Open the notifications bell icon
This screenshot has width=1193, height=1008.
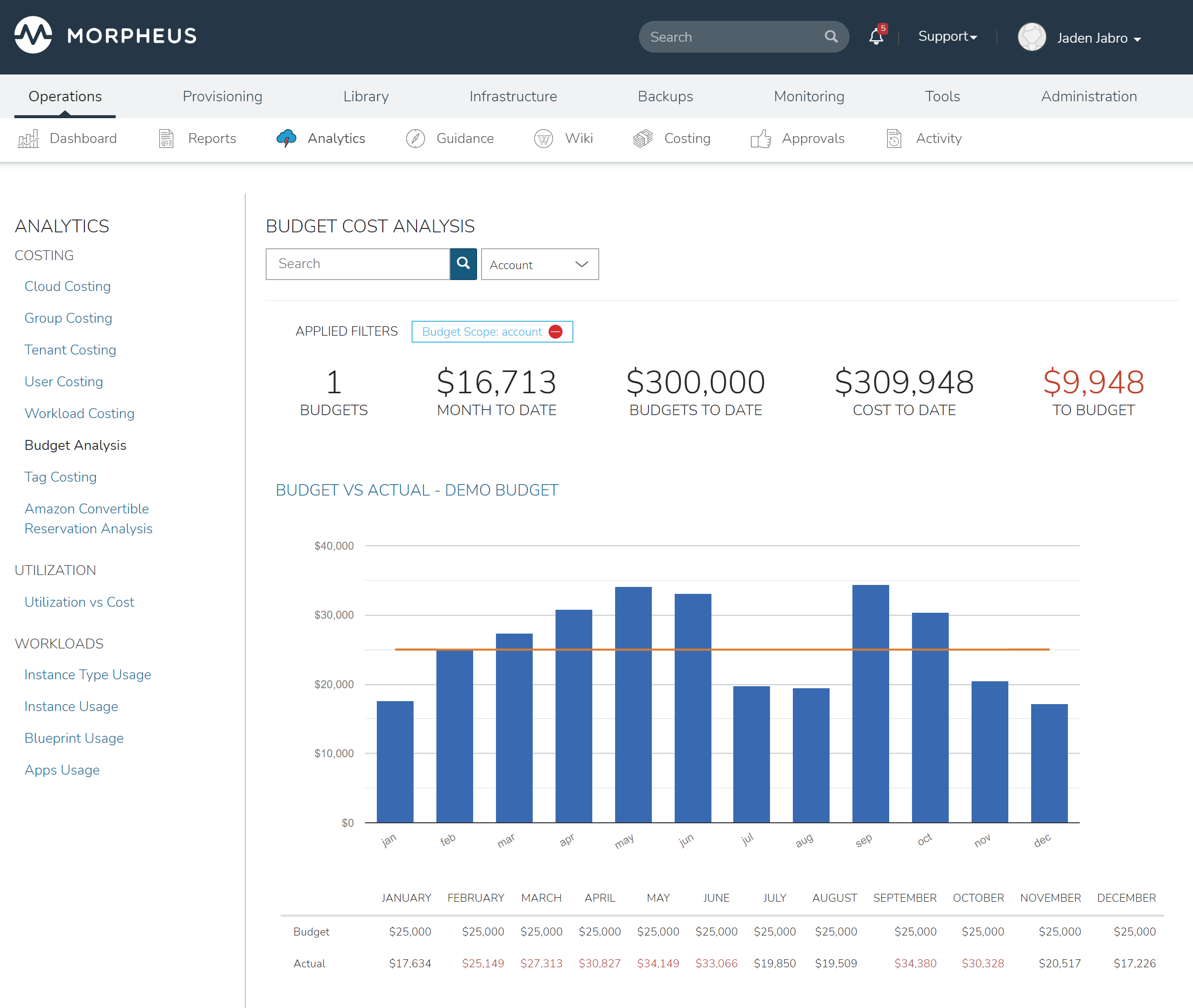coord(876,37)
